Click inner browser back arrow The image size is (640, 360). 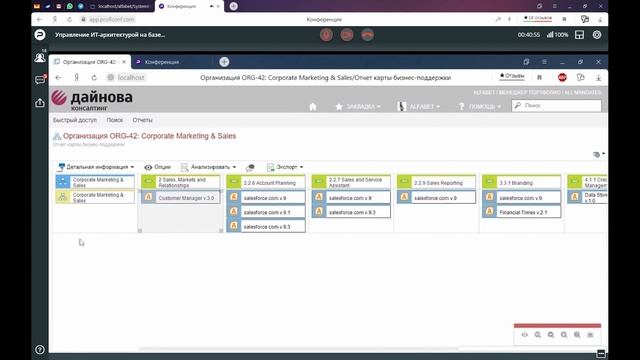coord(59,78)
